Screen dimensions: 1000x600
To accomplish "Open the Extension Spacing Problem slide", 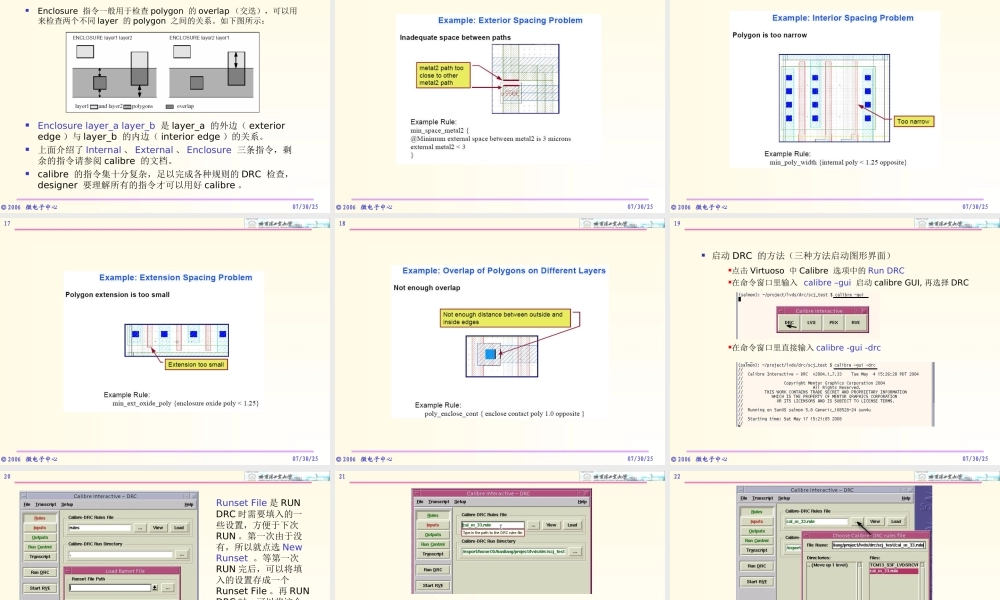I will (165, 341).
